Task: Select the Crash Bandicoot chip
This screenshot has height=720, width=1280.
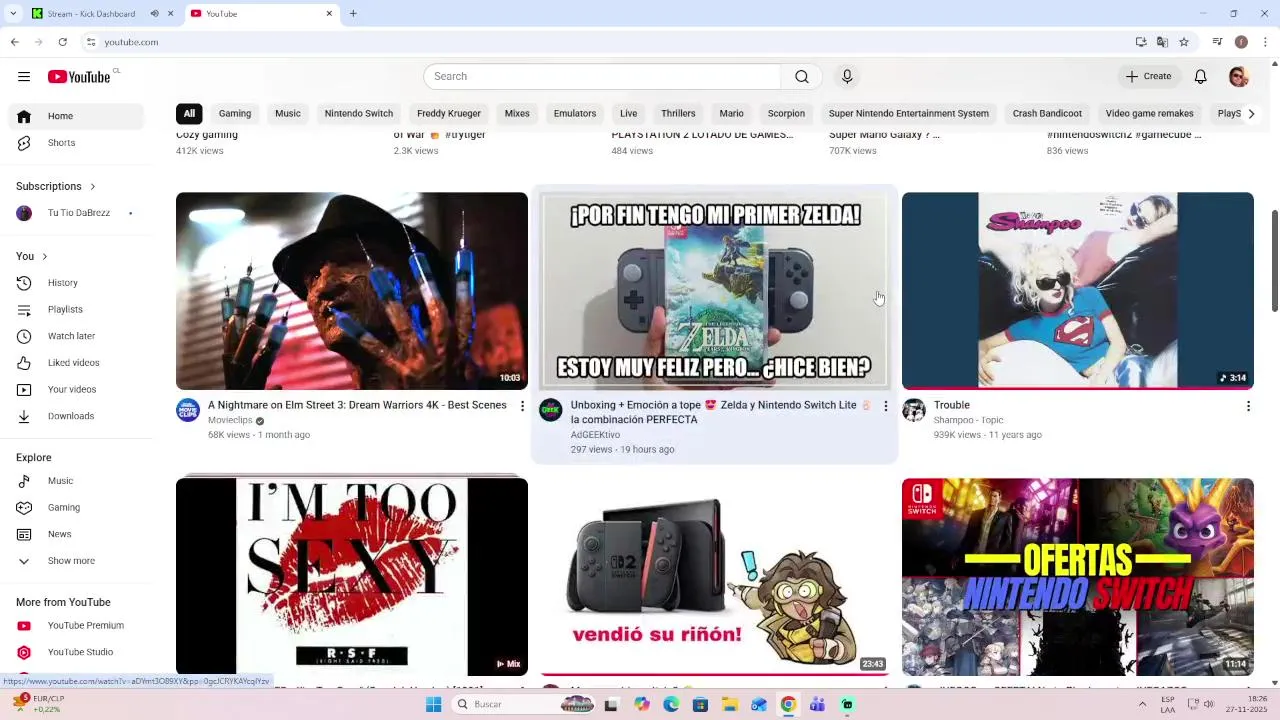Action: click(x=1047, y=114)
